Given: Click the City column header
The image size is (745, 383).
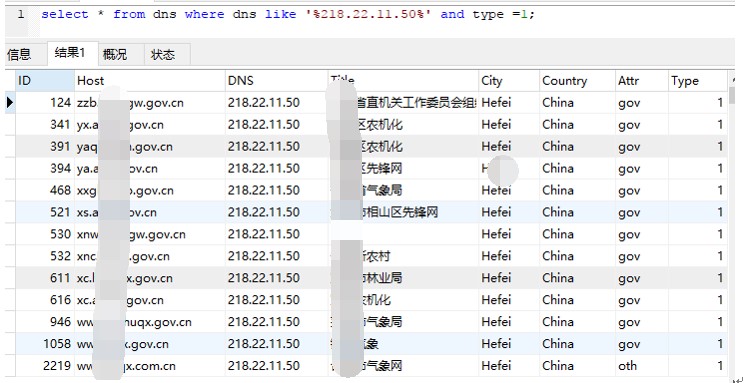Looking at the screenshot, I should [509, 81].
